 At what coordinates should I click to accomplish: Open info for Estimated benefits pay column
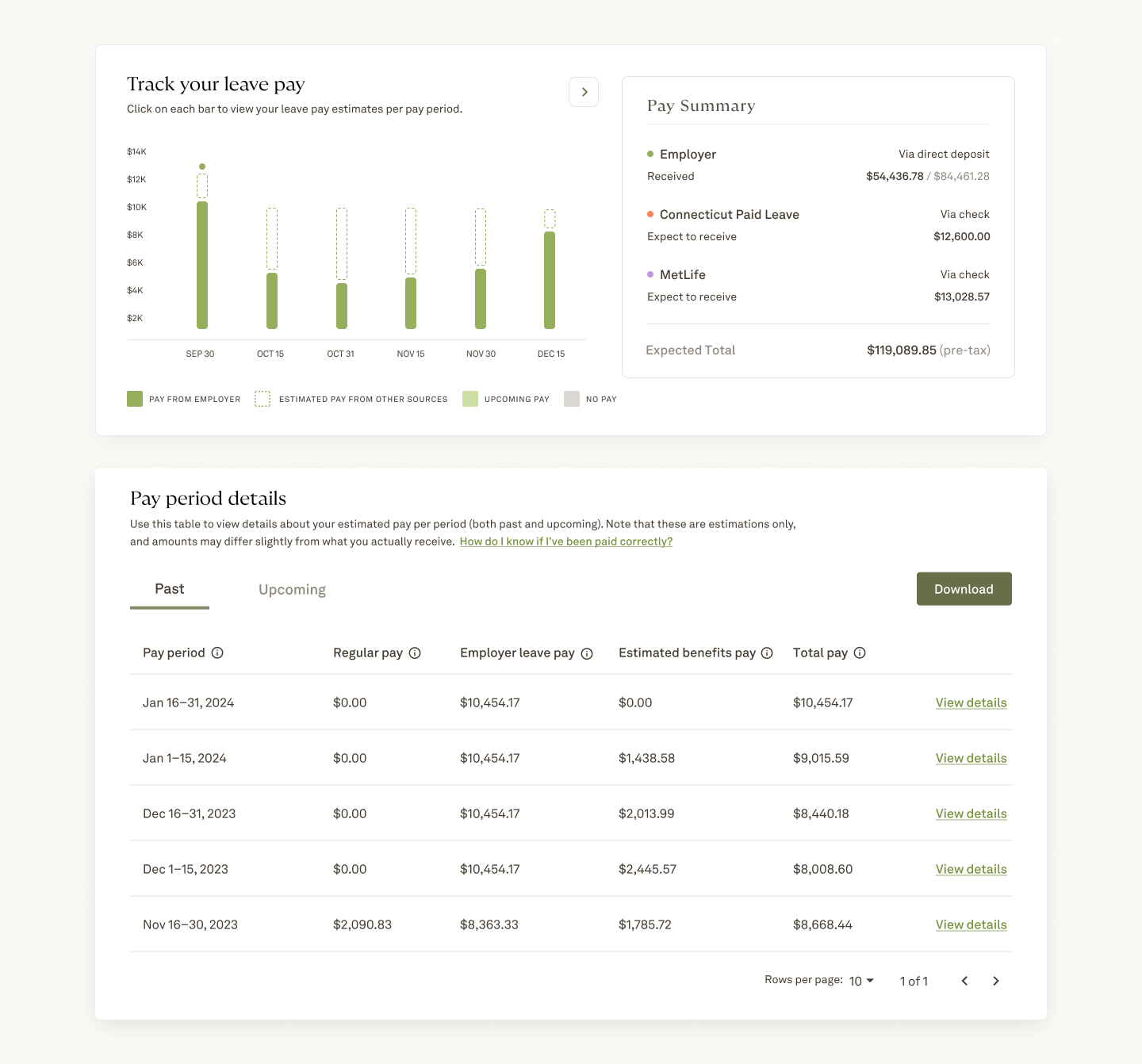point(766,653)
